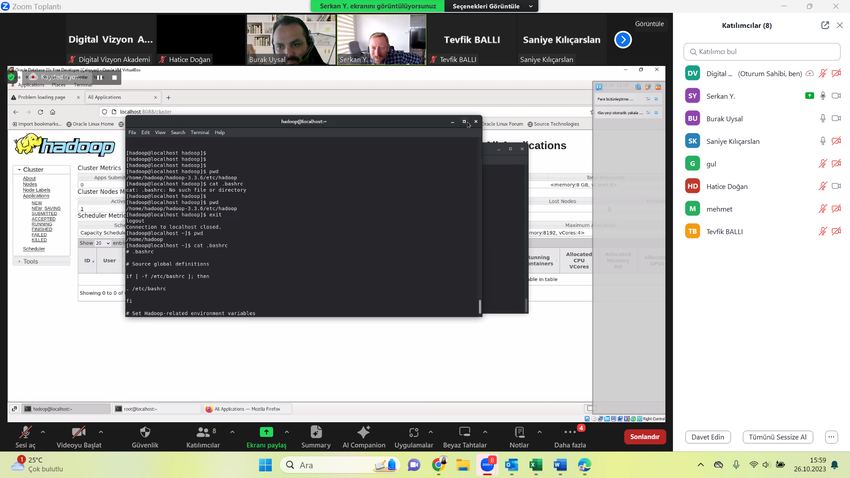Toggle camera-off icon for mehmet
This screenshot has width=850, height=478.
point(836,209)
